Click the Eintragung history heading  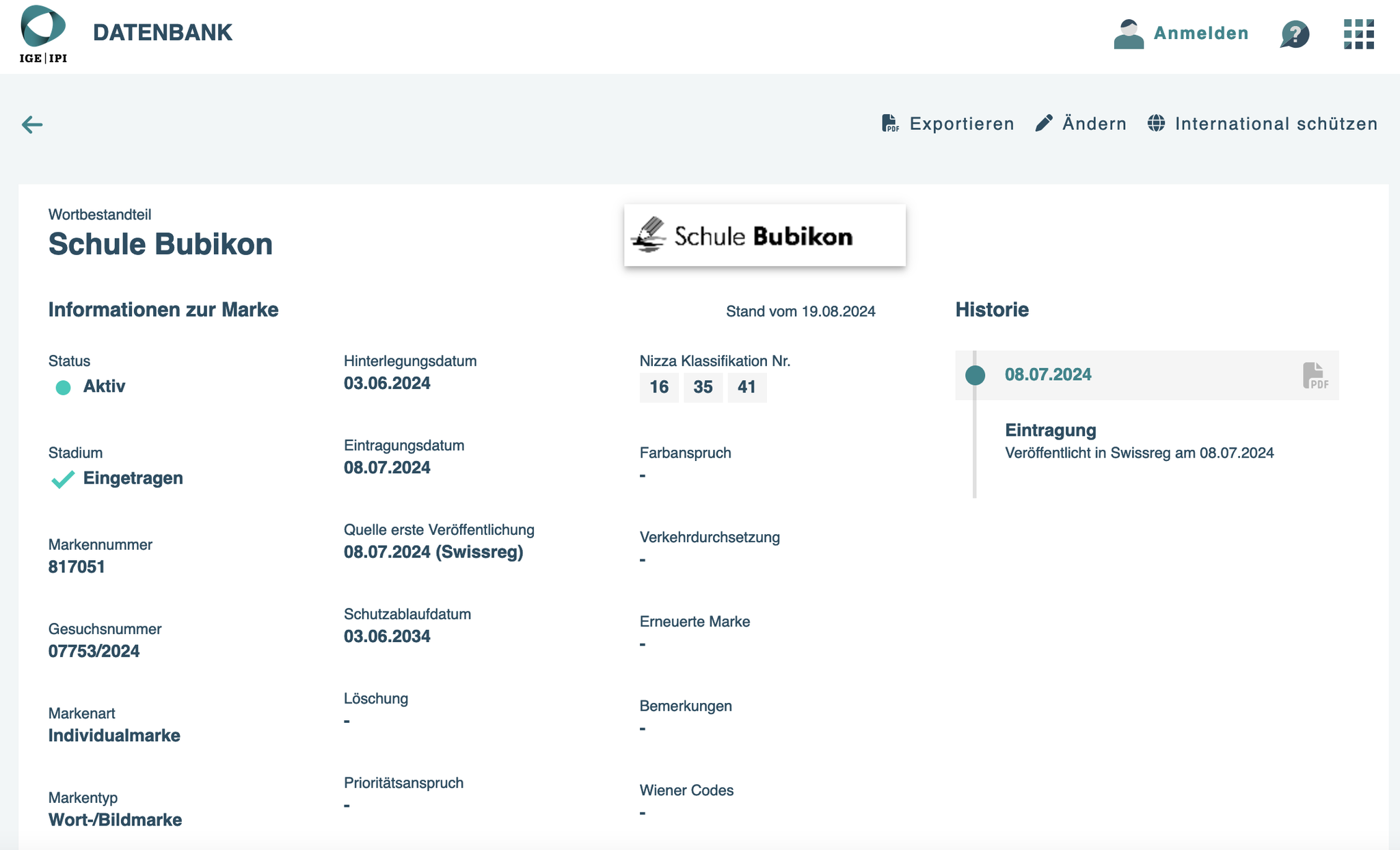point(1051,430)
